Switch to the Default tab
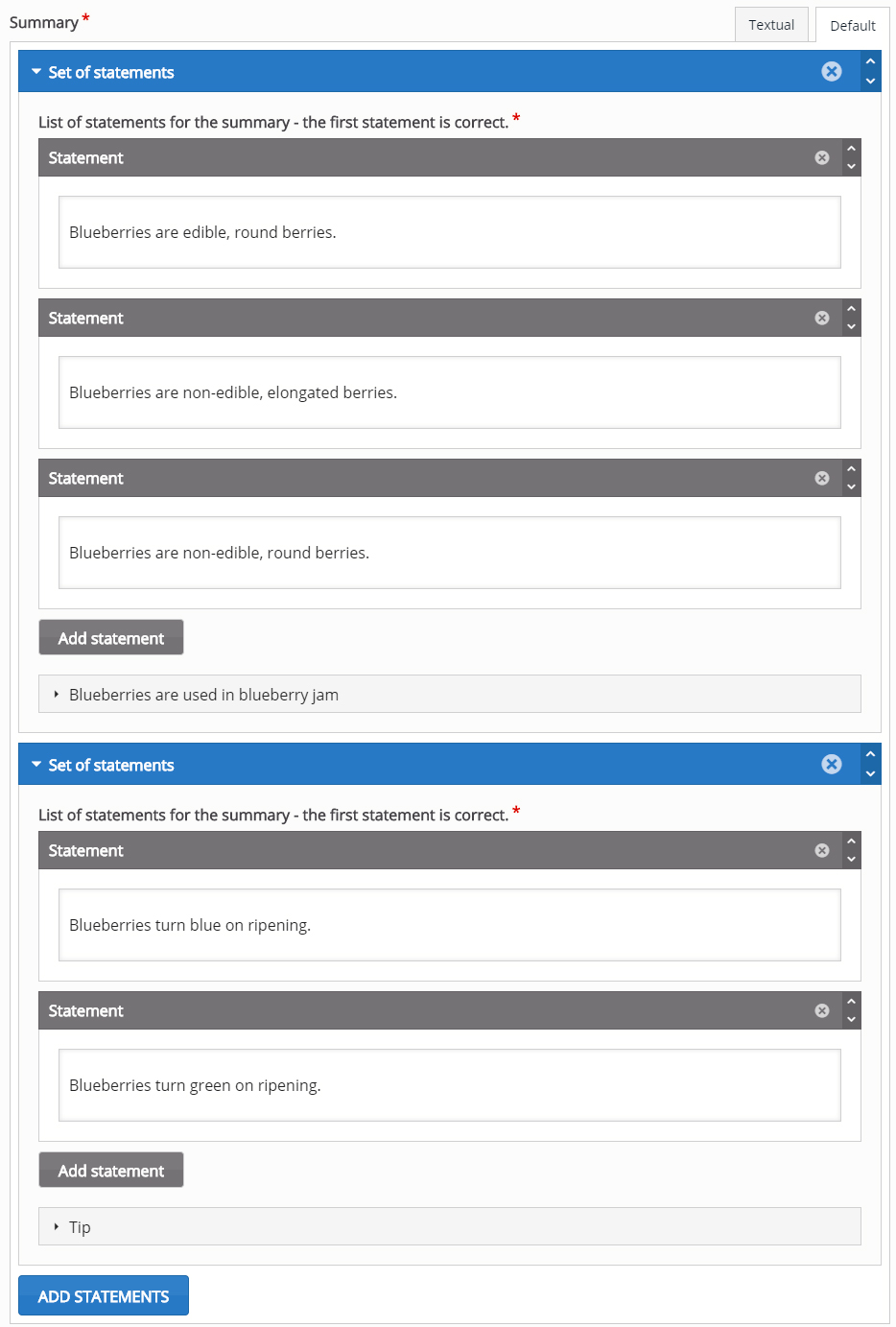This screenshot has height=1327, width=896. pos(853,25)
